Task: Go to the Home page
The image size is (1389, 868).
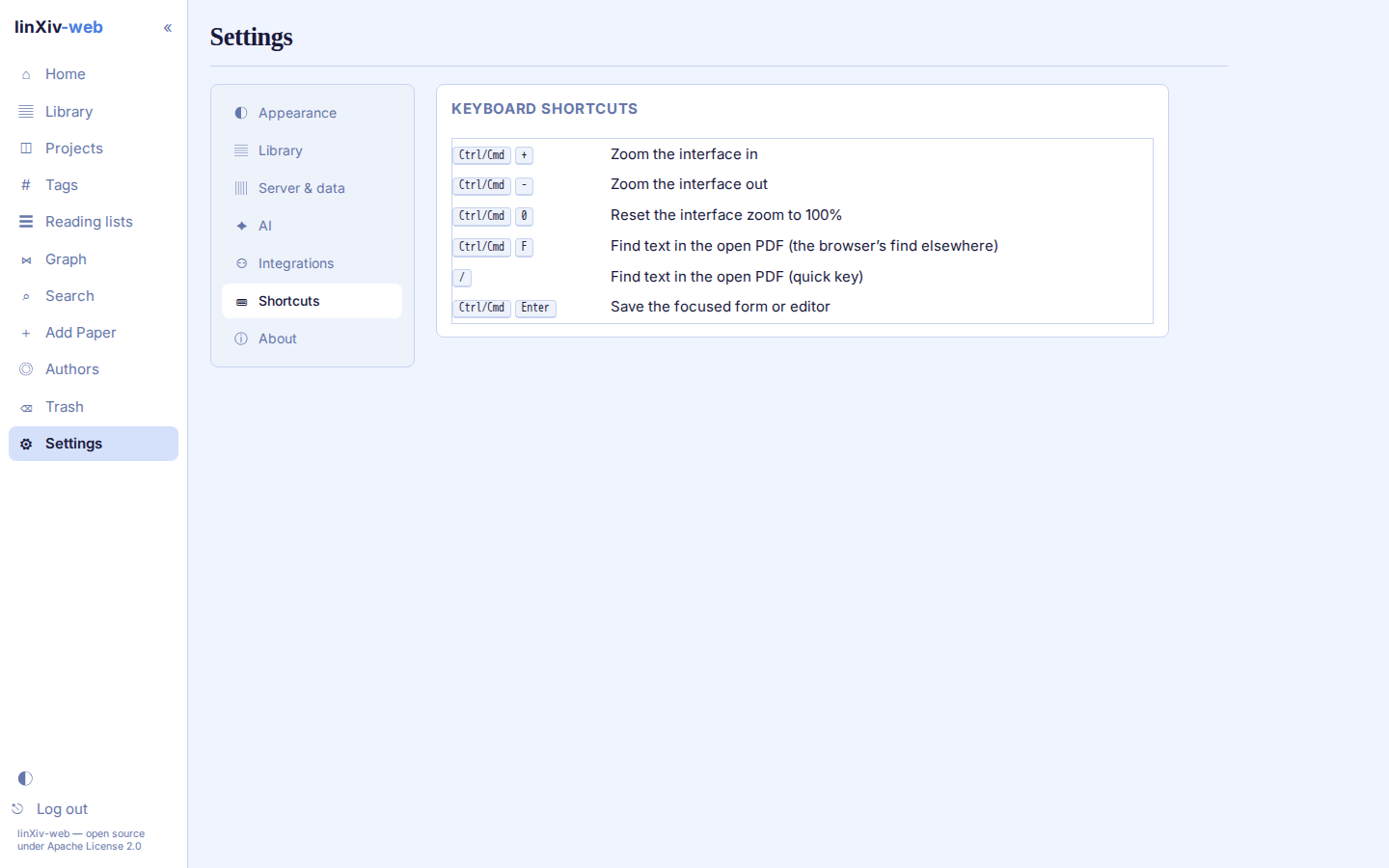Action: click(x=94, y=74)
